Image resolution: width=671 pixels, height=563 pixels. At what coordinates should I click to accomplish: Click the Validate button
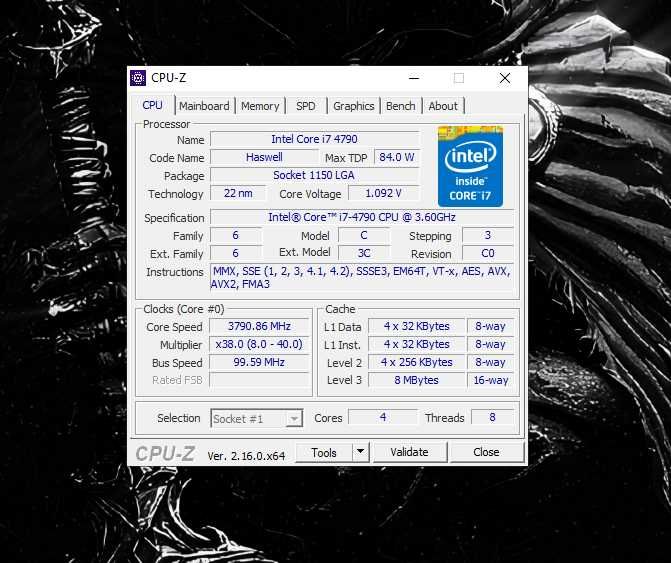pos(410,452)
